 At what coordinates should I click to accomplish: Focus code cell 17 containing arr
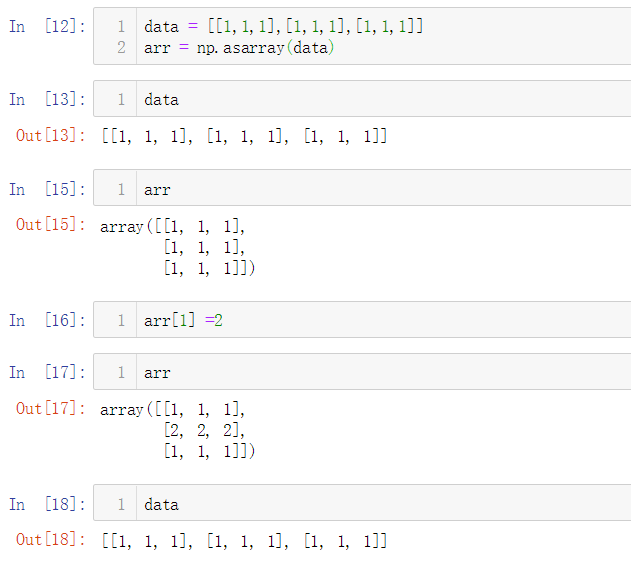[362, 372]
